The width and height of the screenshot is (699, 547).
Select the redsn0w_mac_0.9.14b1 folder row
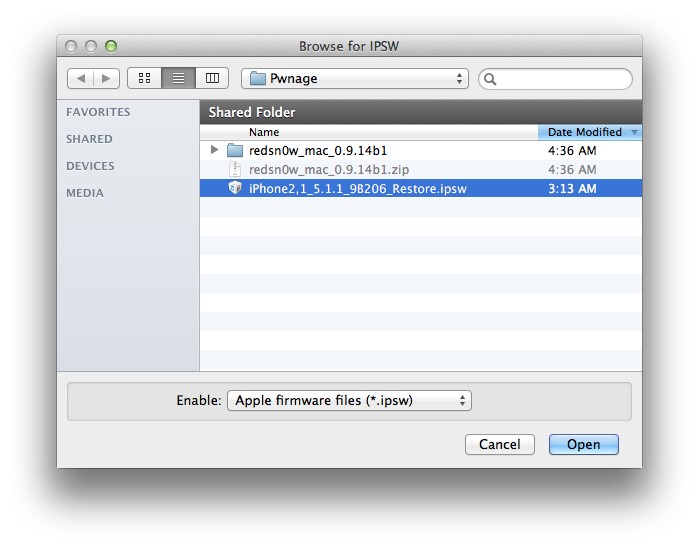point(421,151)
